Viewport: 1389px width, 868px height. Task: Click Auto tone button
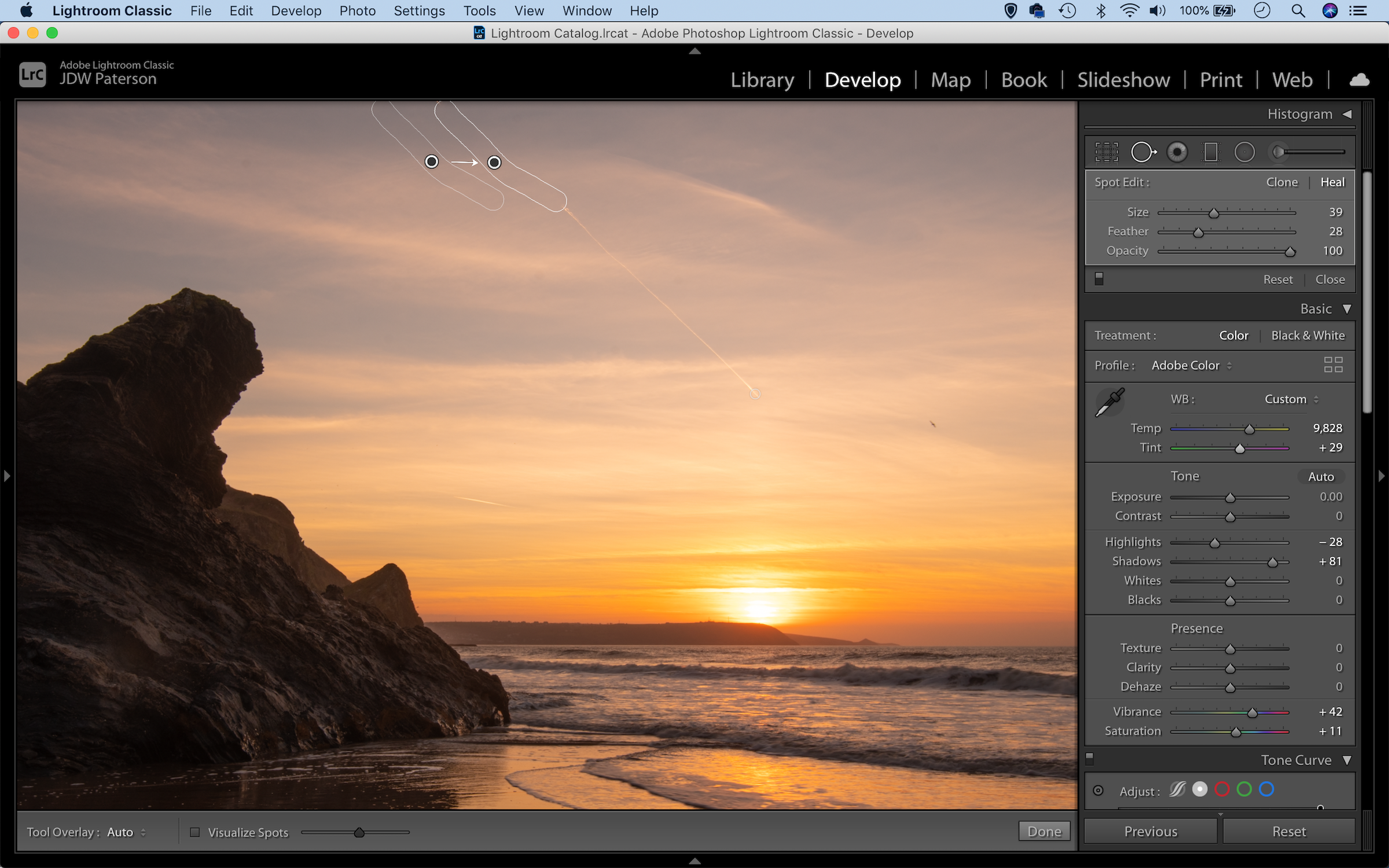[1321, 477]
